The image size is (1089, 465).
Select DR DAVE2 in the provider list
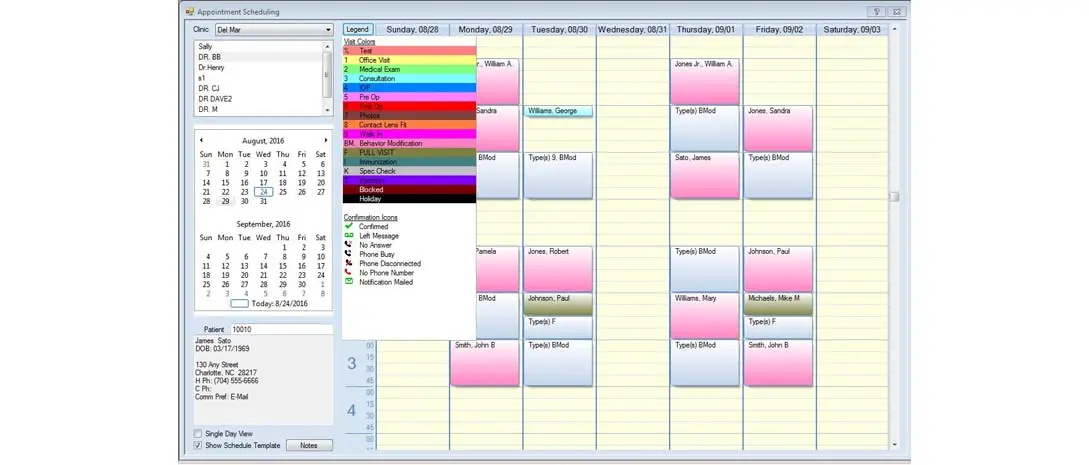(x=258, y=99)
